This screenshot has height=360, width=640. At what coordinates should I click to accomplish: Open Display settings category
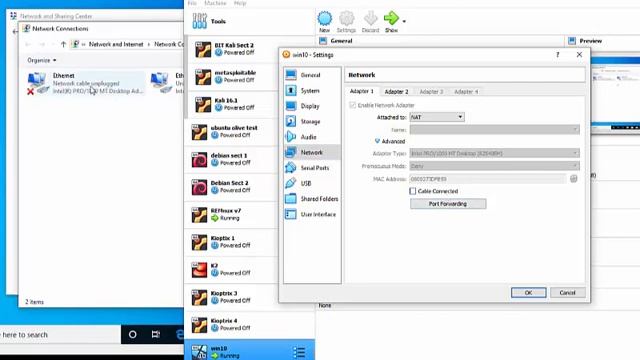(312, 106)
